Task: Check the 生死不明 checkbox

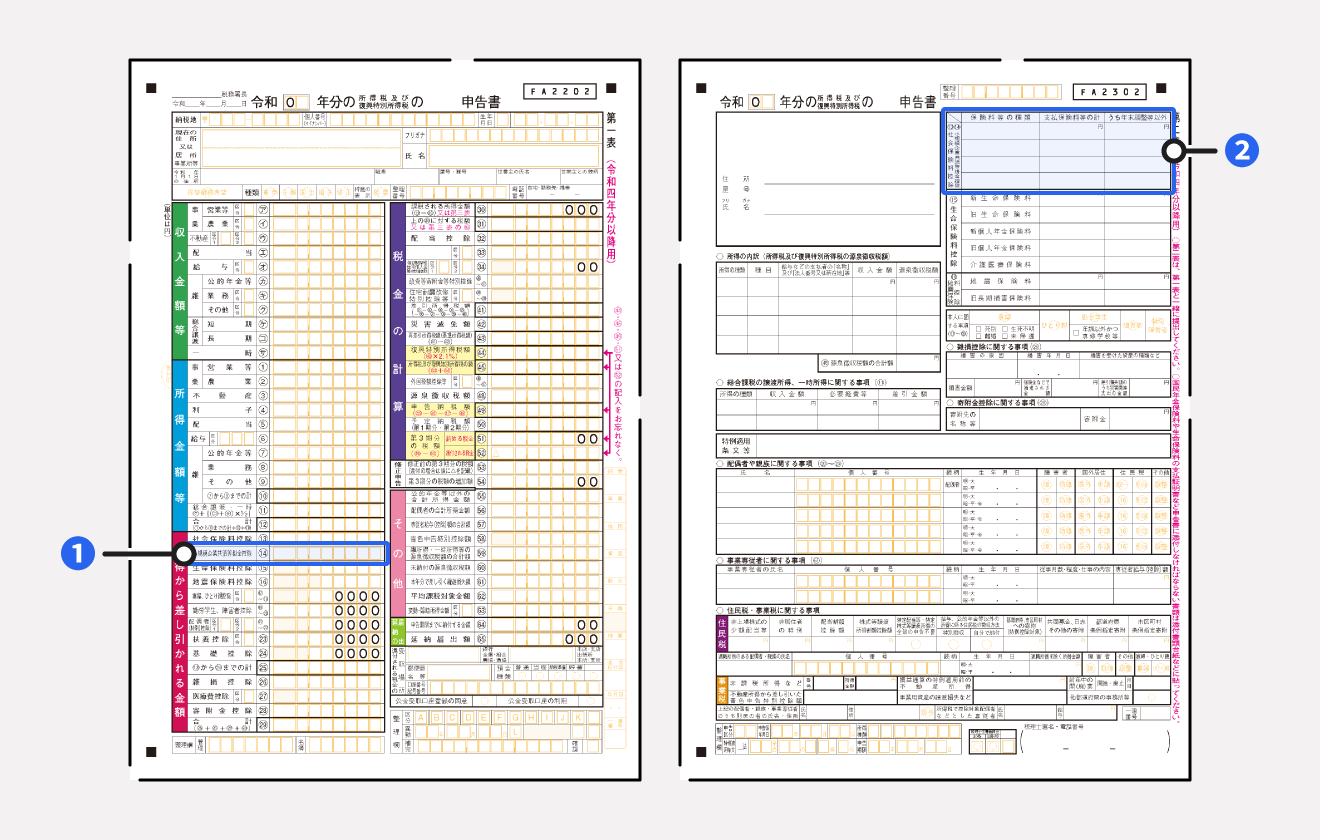Action: [x=1005, y=327]
